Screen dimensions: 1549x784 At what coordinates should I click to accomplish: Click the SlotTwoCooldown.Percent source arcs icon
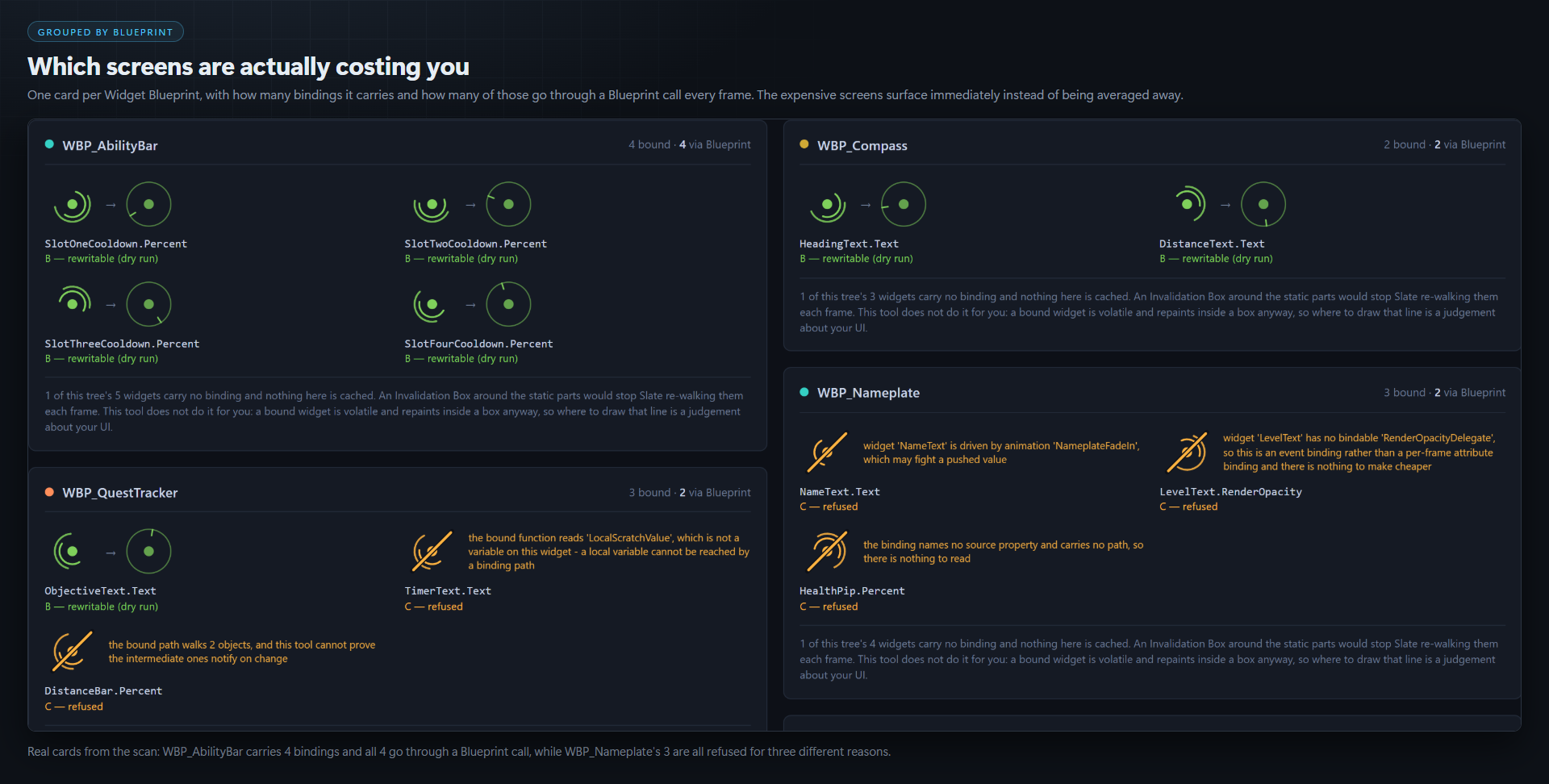click(x=432, y=204)
